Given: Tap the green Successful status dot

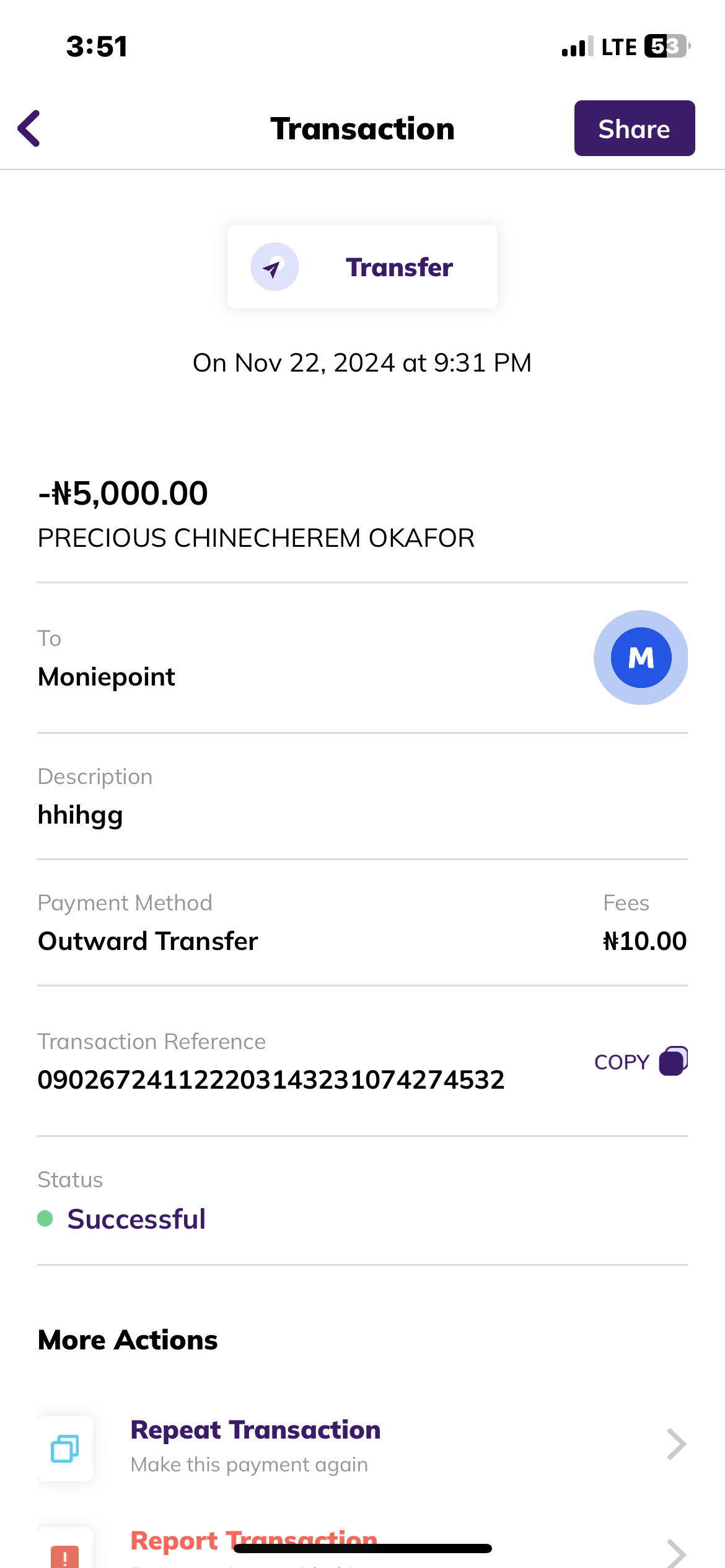Looking at the screenshot, I should (45, 1219).
